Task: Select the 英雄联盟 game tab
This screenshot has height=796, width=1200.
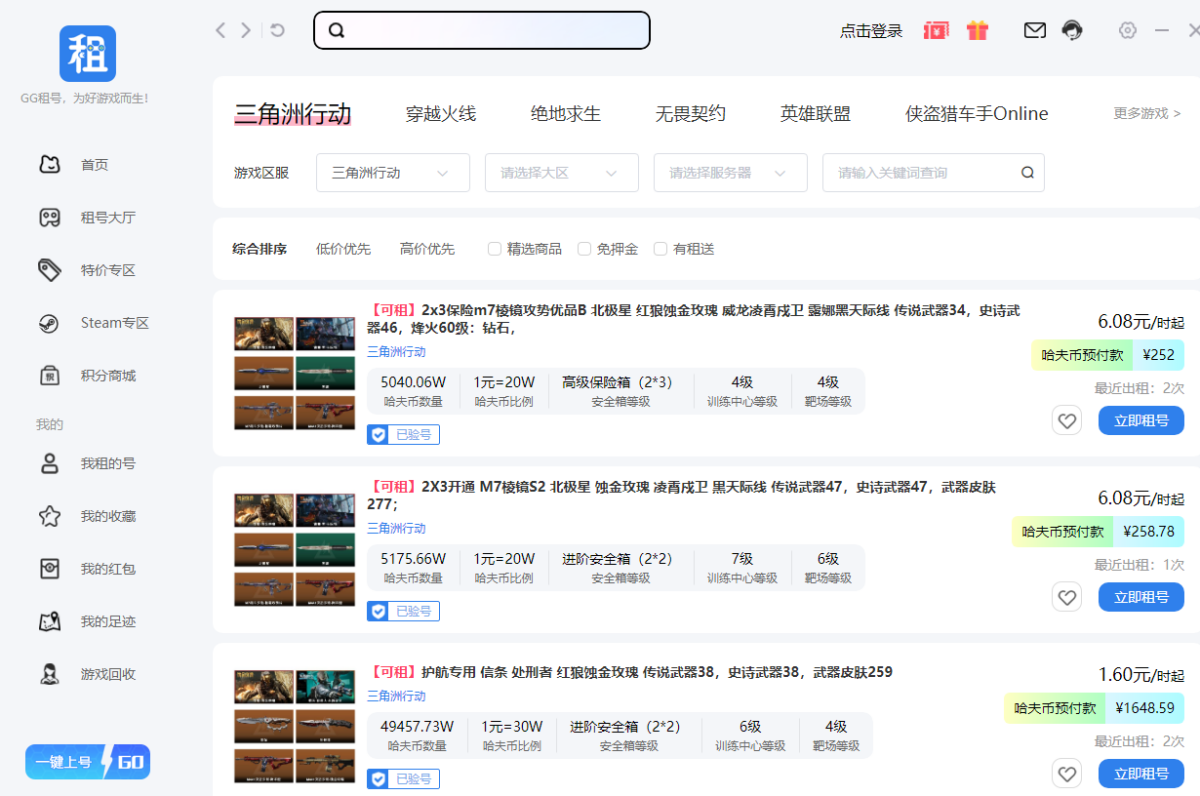Action: point(816,114)
